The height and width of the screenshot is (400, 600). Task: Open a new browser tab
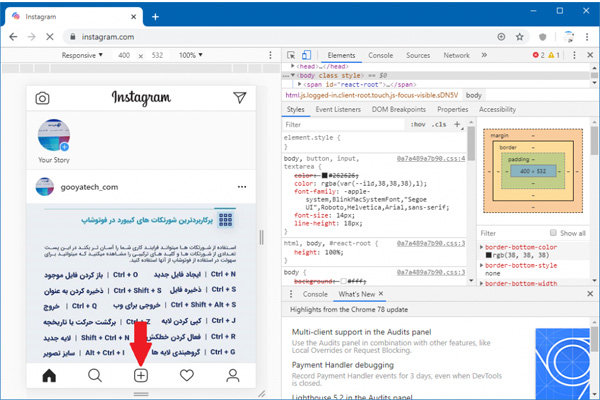pyautogui.click(x=155, y=17)
